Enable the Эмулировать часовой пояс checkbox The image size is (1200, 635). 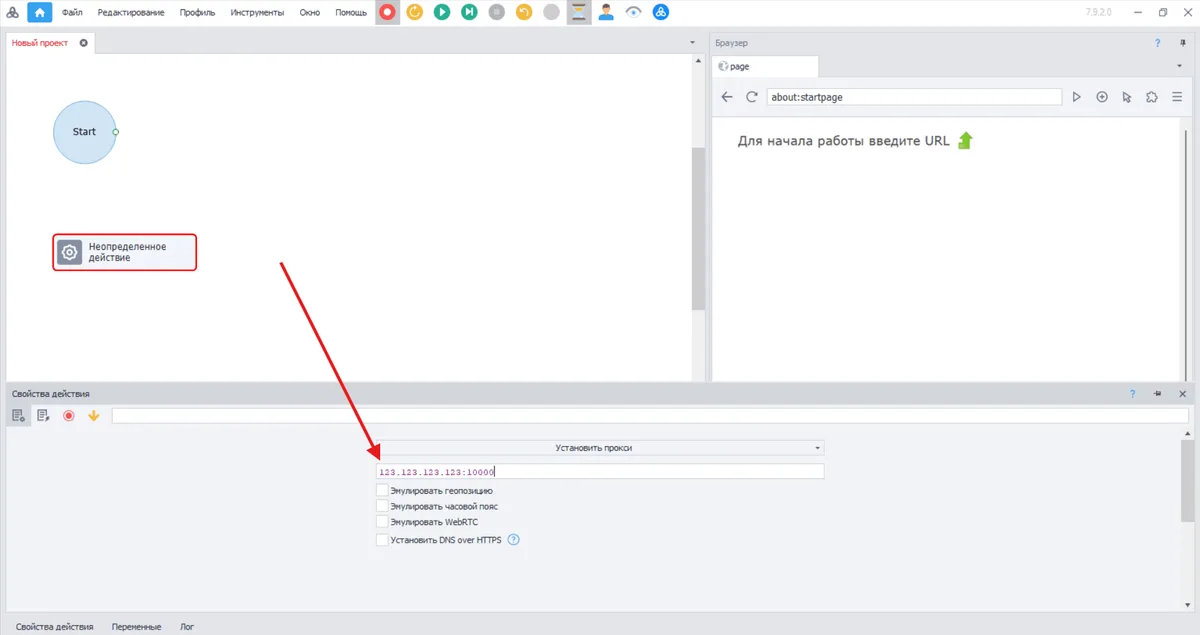382,506
